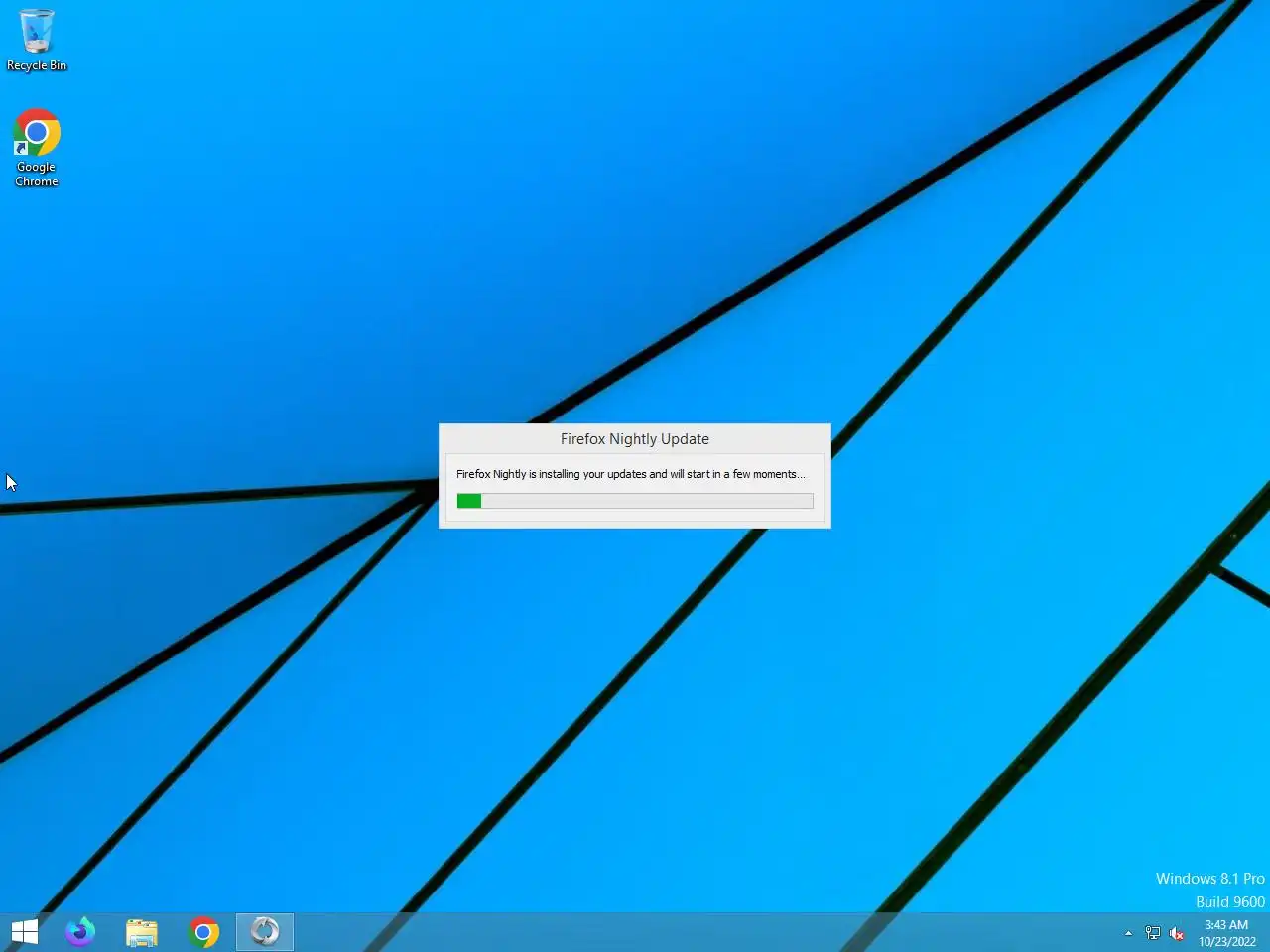Viewport: 1270px width, 952px height.
Task: Click the Firefox Nightly Update title
Action: point(635,439)
